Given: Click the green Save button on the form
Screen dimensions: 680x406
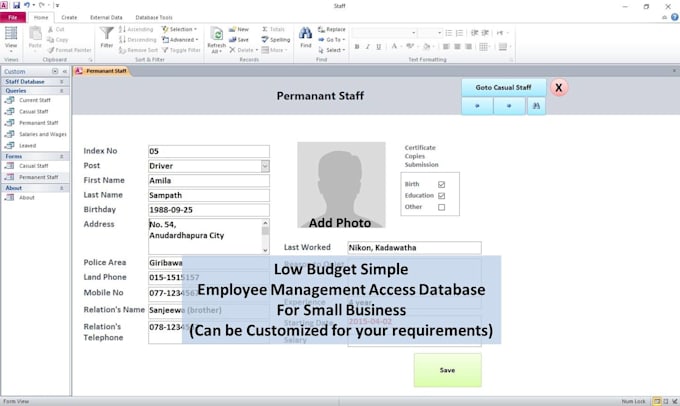Looking at the screenshot, I should 447,370.
